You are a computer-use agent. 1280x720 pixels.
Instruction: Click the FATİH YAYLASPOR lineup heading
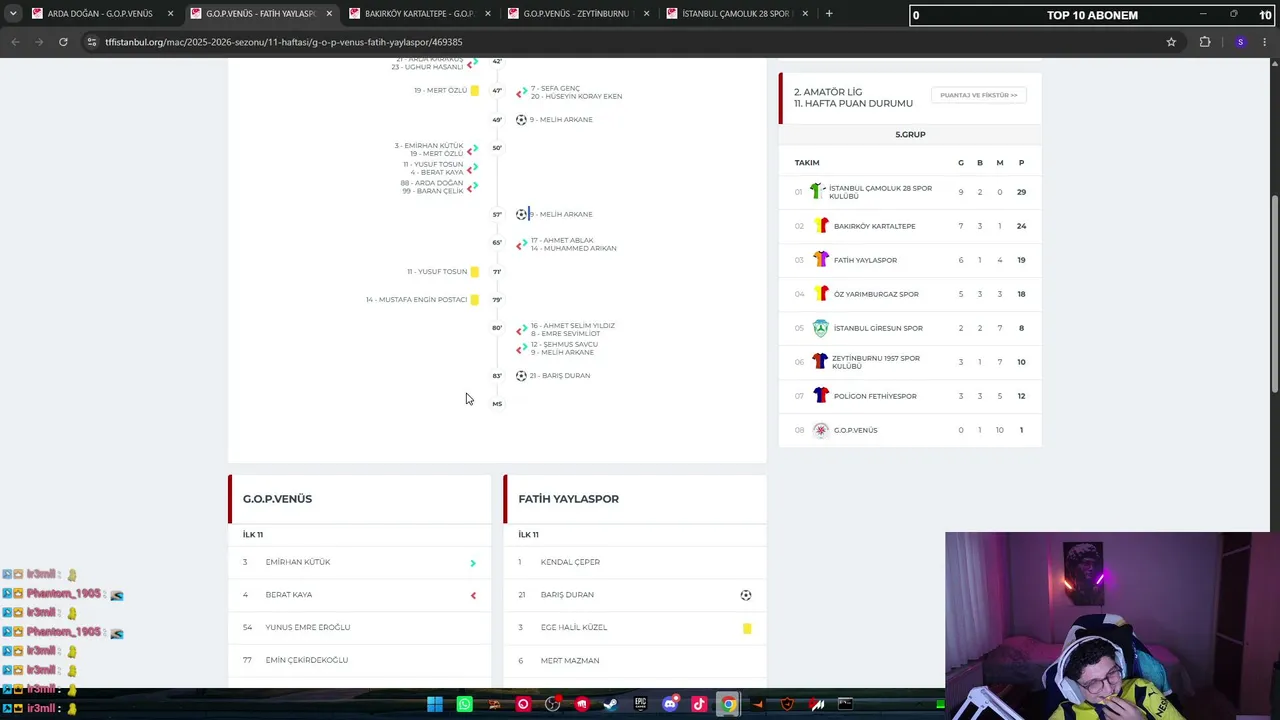click(569, 499)
